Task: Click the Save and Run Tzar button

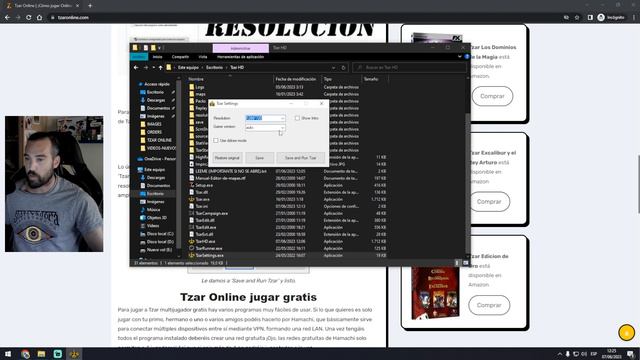Action: pyautogui.click(x=301, y=158)
